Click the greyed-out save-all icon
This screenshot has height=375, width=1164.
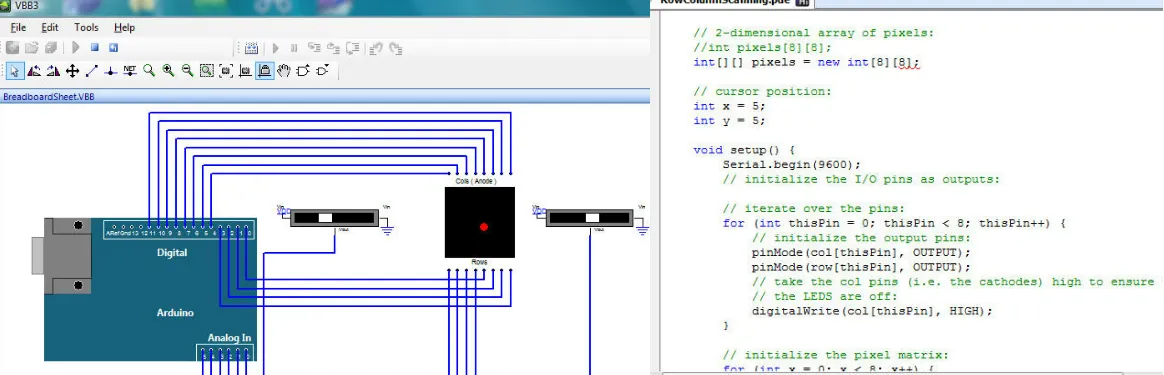(x=50, y=48)
